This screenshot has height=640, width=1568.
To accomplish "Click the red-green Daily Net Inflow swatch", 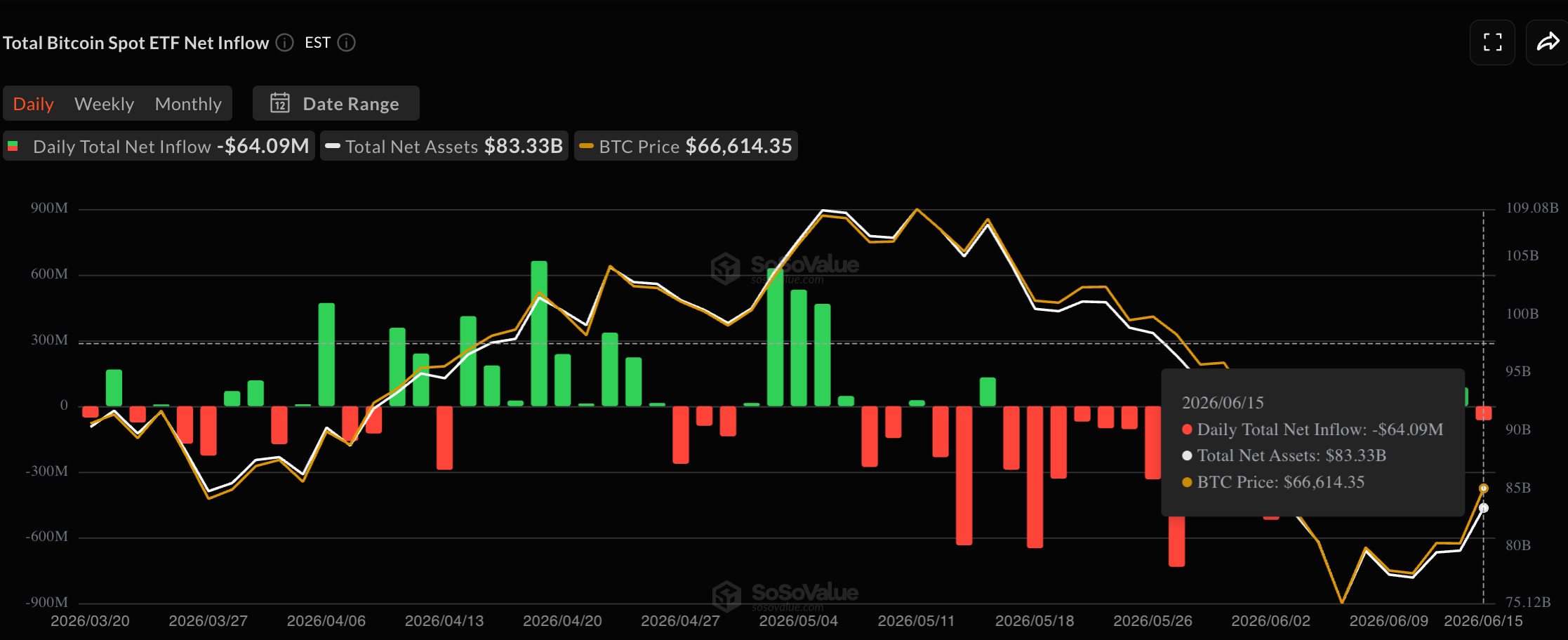I will pyautogui.click(x=13, y=146).
